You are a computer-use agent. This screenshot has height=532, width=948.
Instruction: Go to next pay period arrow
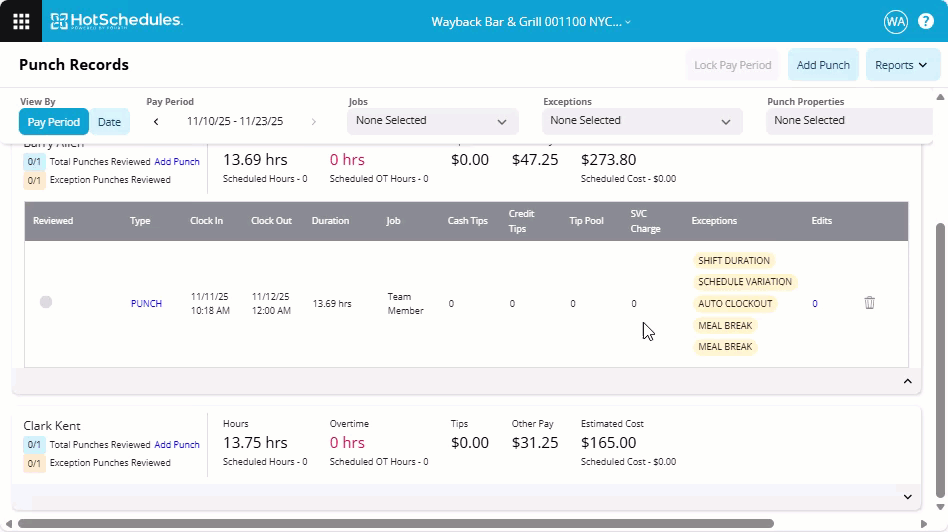tap(313, 122)
